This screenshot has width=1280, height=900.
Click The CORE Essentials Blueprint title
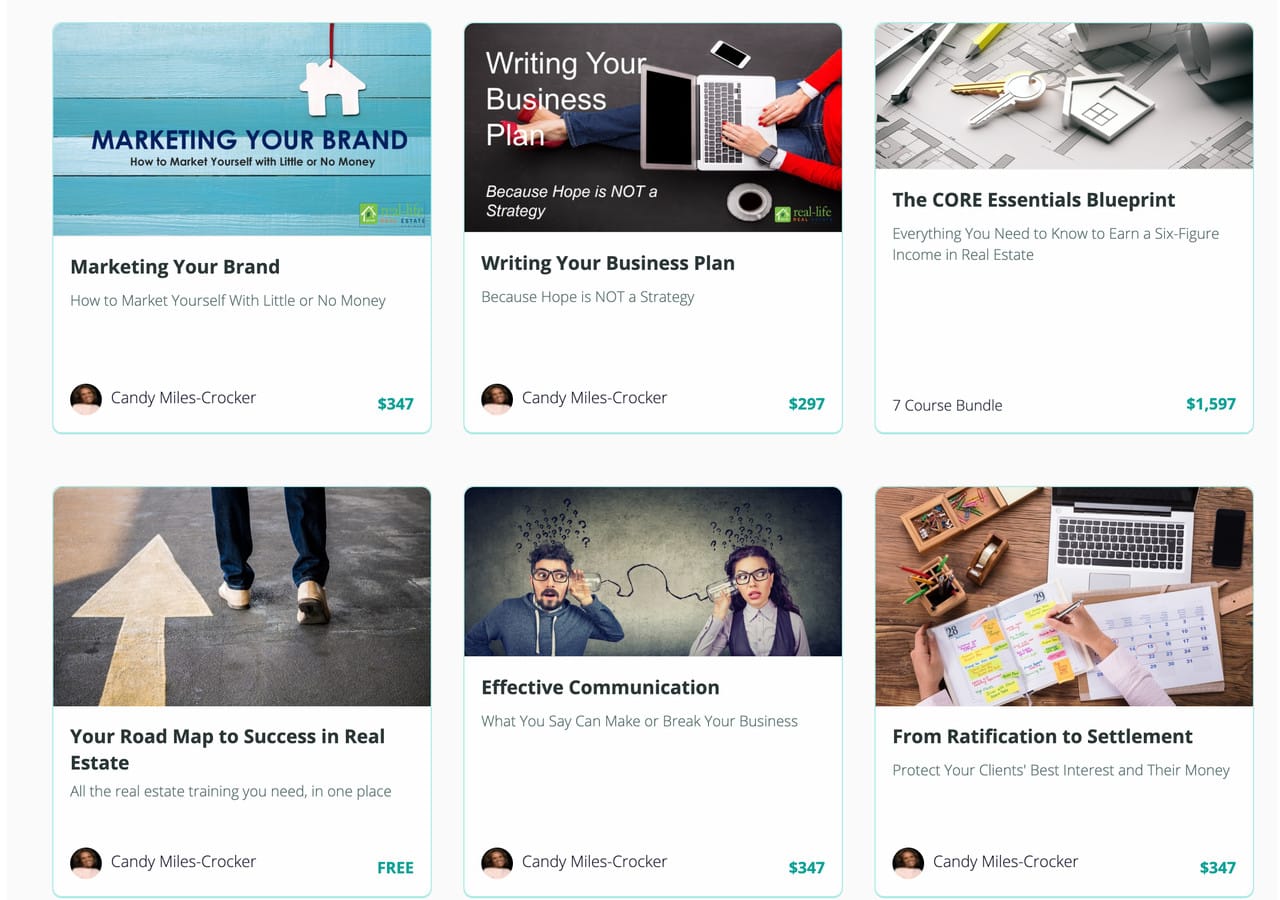[1034, 200]
